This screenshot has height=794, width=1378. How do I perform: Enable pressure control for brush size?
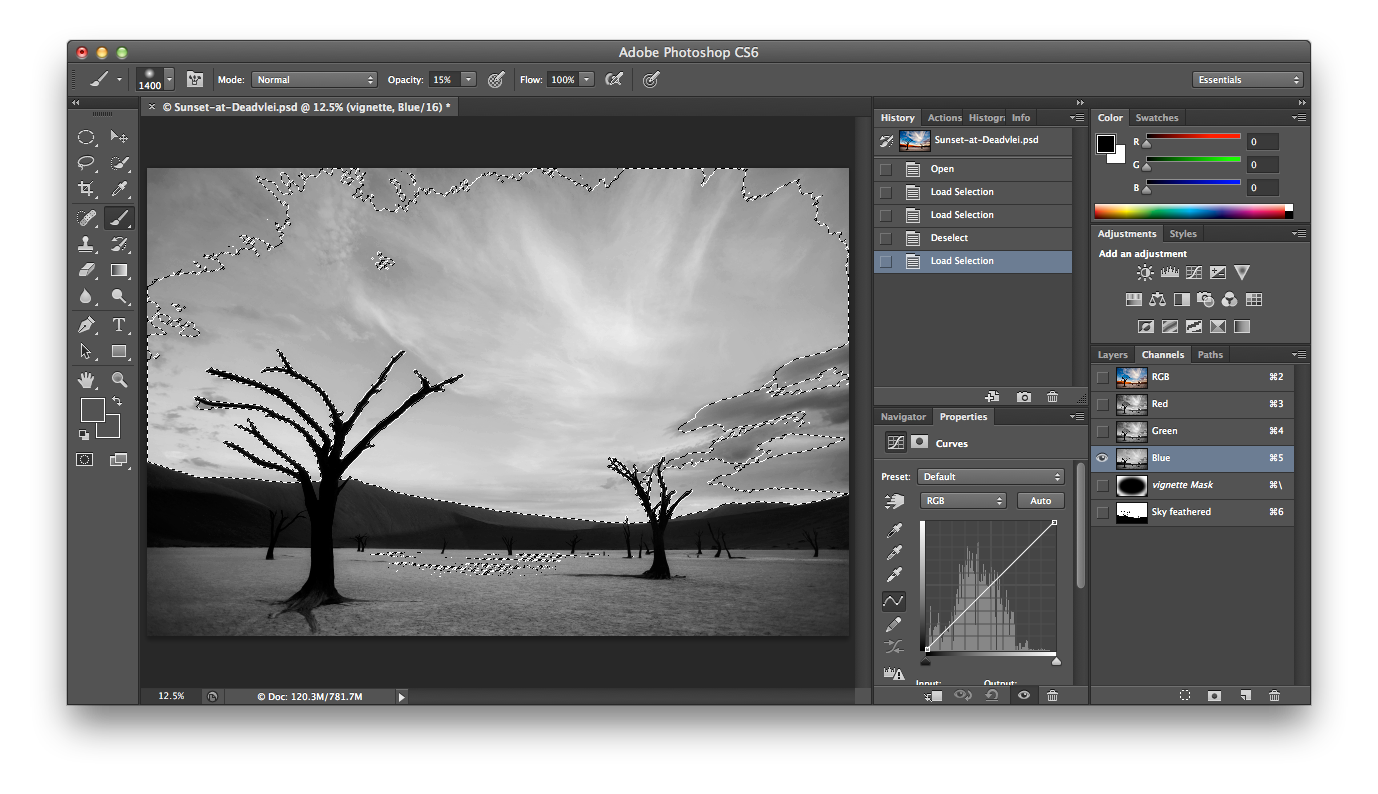(651, 79)
